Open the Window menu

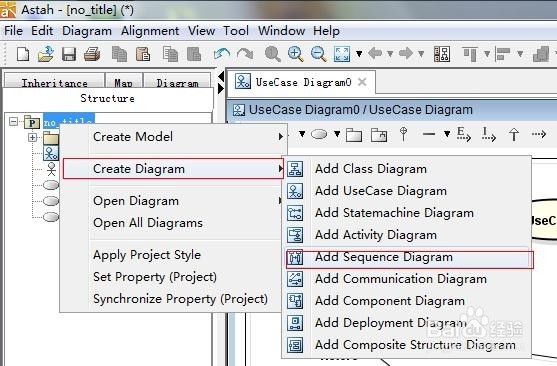pos(281,31)
